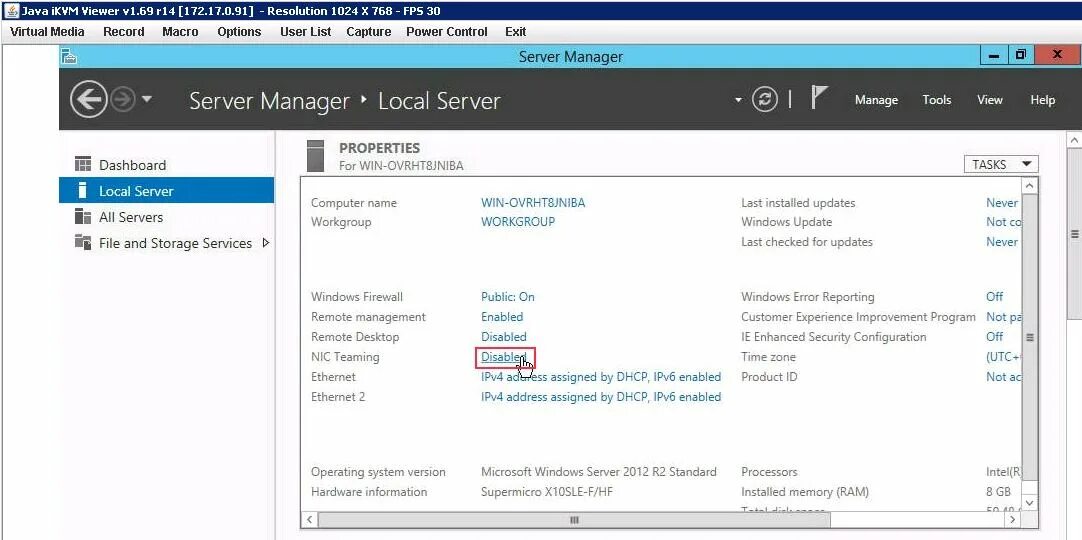Open the Record menu
The width and height of the screenshot is (1082, 540).
tap(124, 32)
